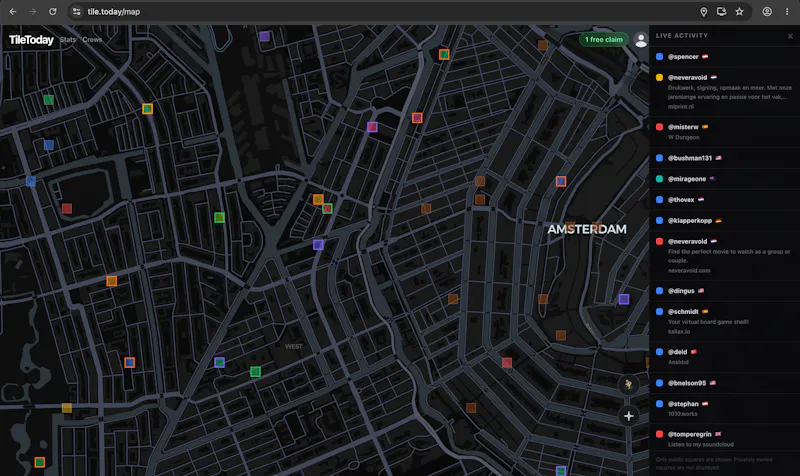This screenshot has width=800, height=476.
Task: Select the @deld activity entry
Action: pos(724,357)
